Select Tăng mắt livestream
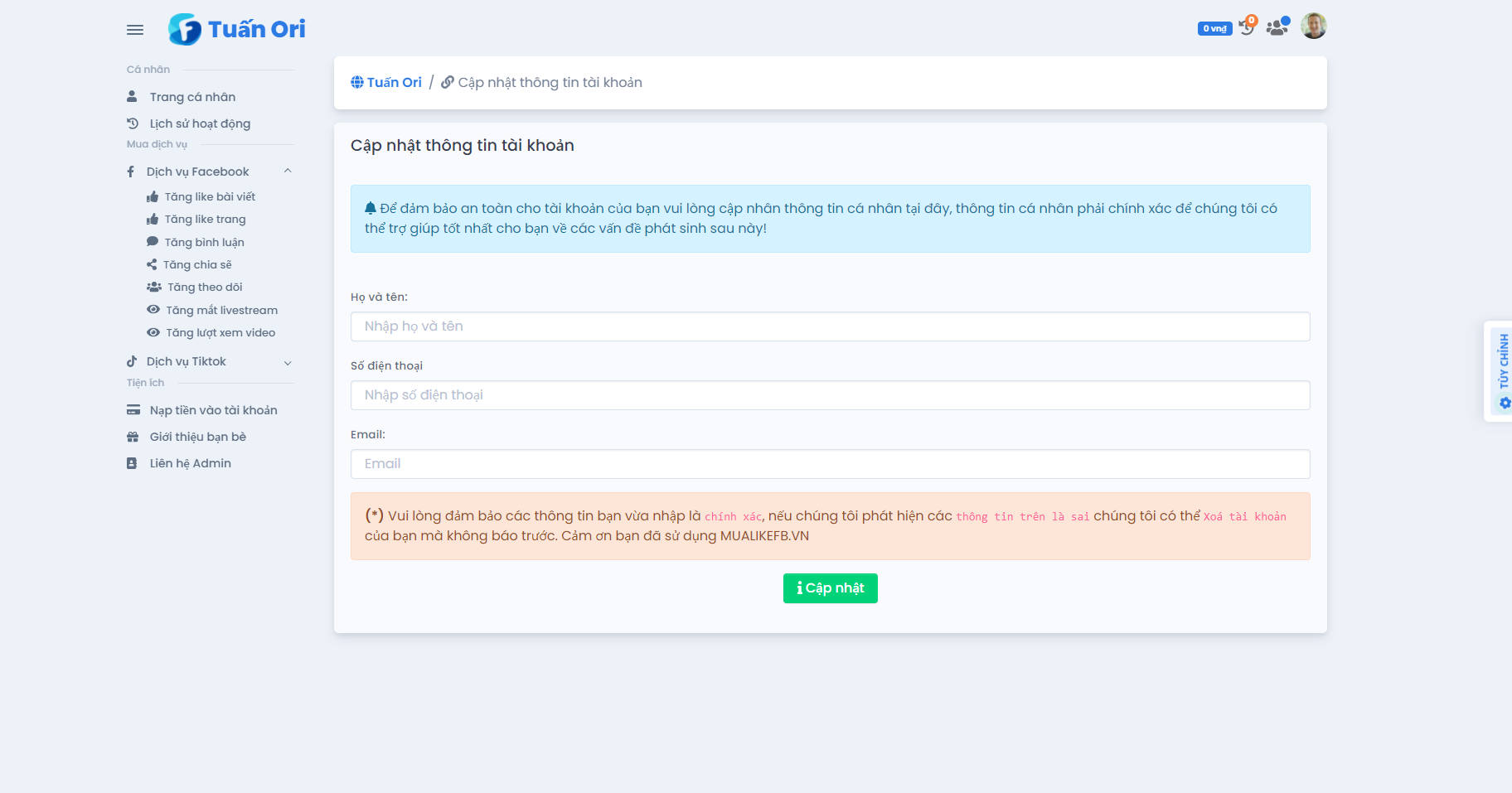This screenshot has height=793, width=1512. point(221,310)
